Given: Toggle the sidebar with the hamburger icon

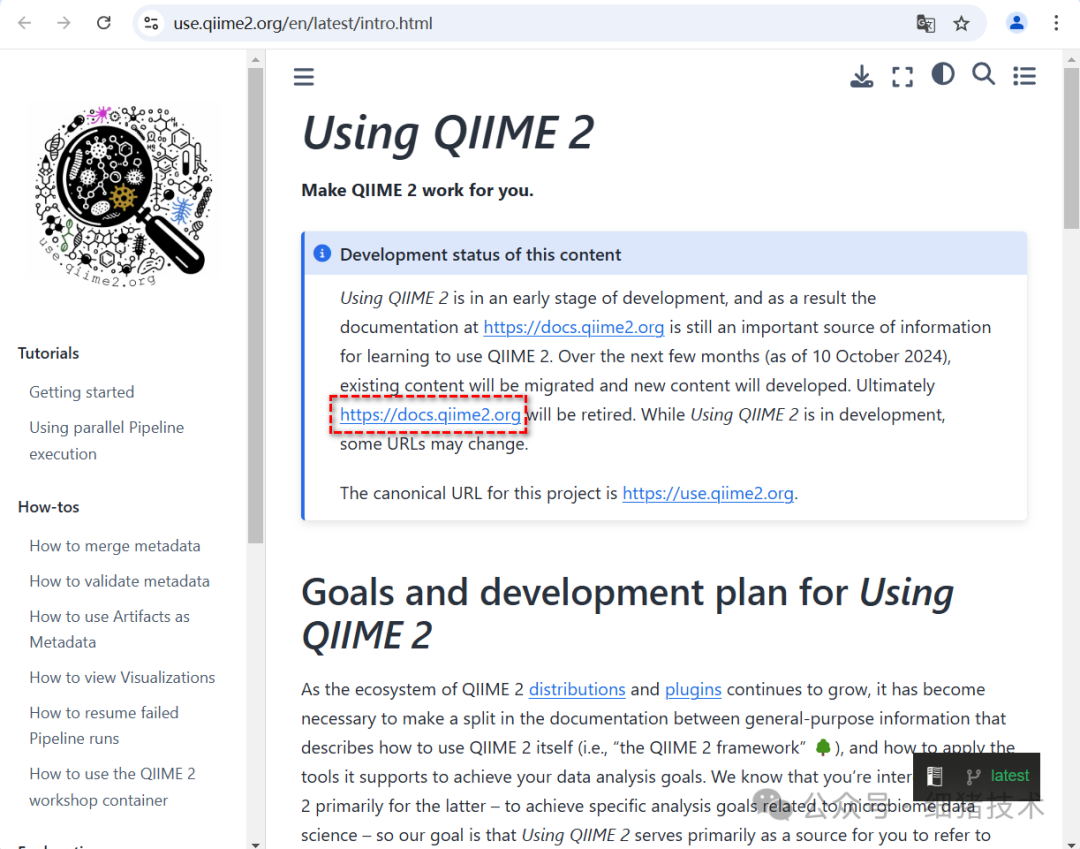Looking at the screenshot, I should click(x=304, y=75).
